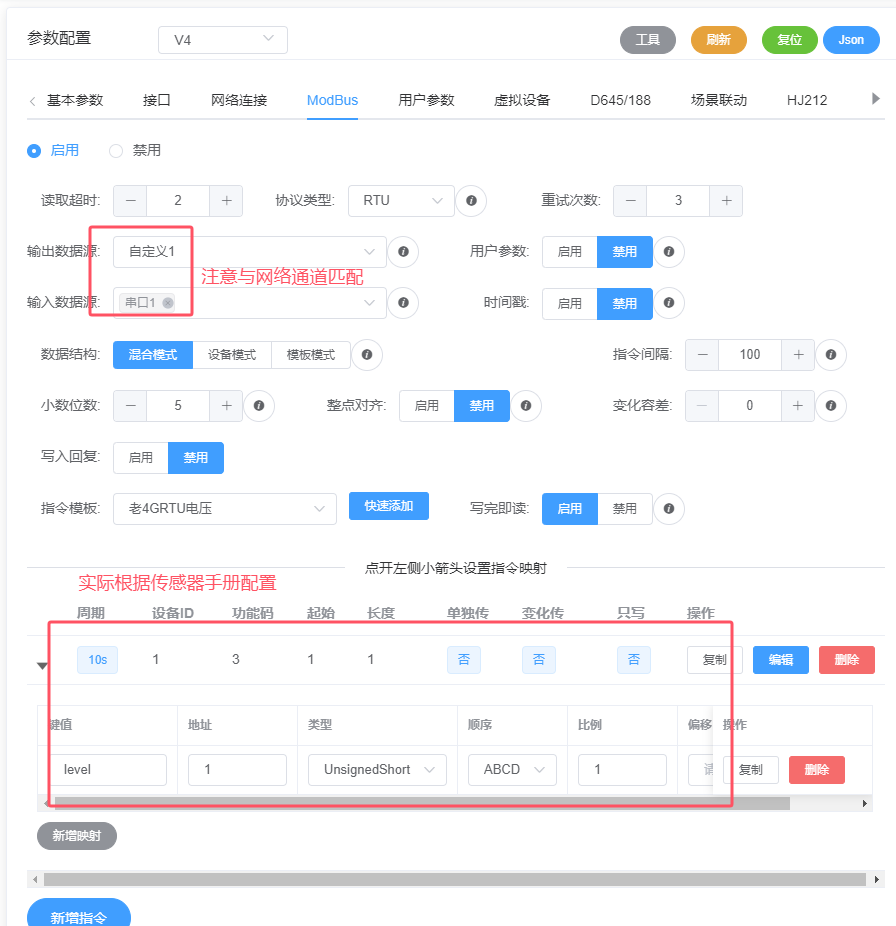Open 指令模板 老4GRTU电压 dropdown

click(225, 508)
